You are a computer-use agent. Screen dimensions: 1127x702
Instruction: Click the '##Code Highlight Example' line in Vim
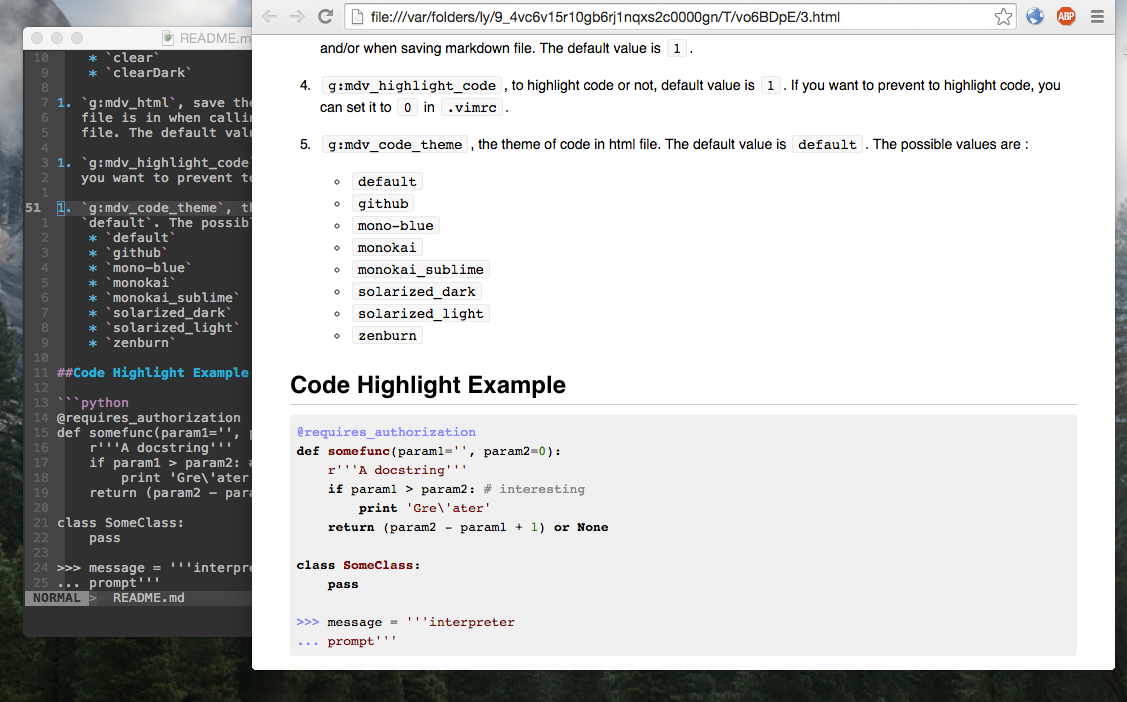click(x=152, y=373)
